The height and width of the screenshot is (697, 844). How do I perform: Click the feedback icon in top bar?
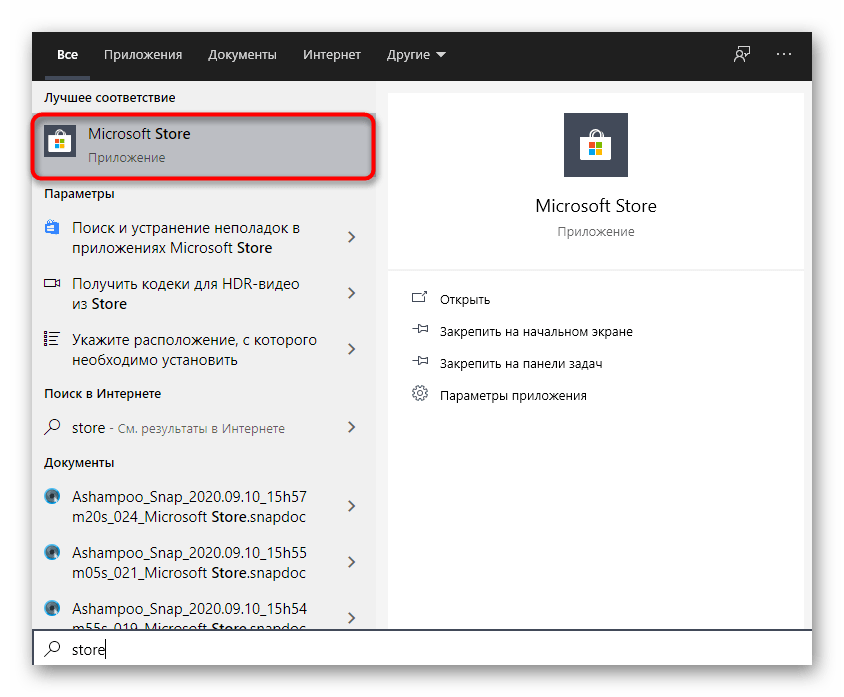tap(742, 55)
